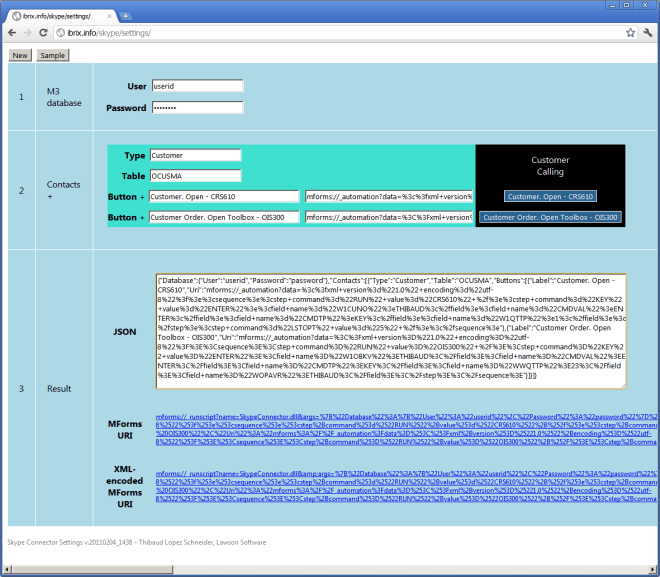Click the browser Forward arrow
This screenshot has width=660, height=577.
[29, 33]
